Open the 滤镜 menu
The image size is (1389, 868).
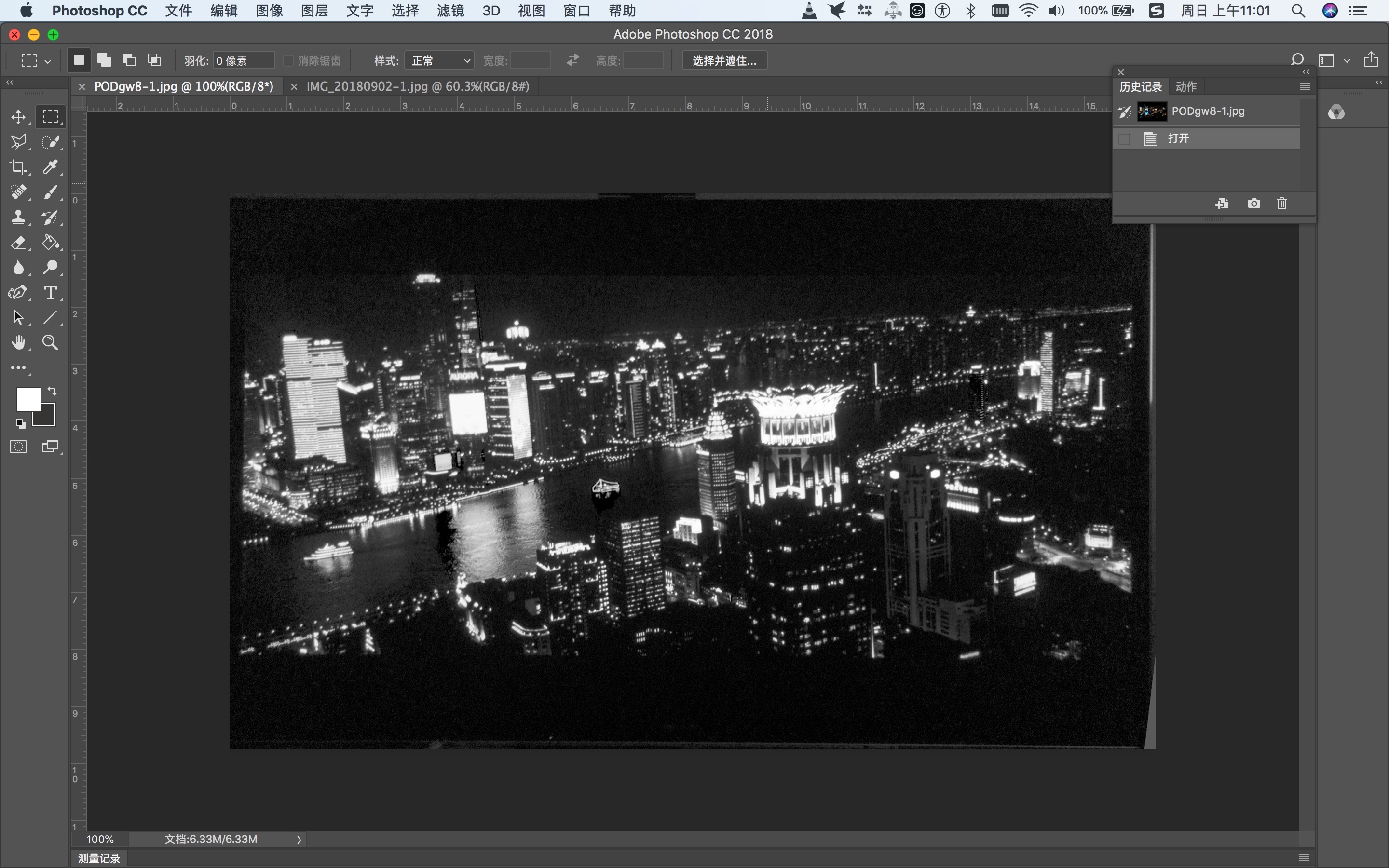click(450, 11)
